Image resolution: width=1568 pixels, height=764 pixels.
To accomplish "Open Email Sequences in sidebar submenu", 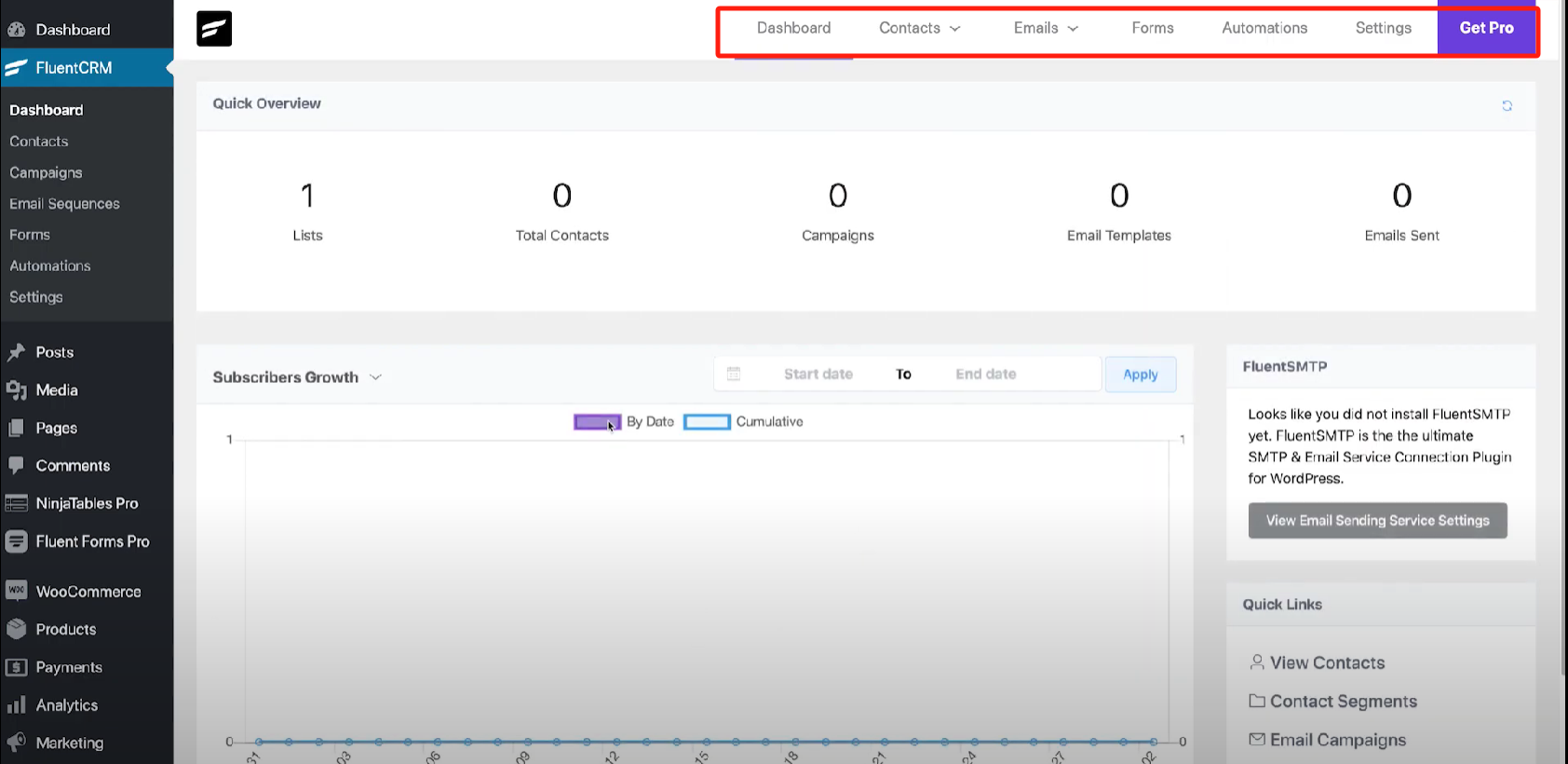I will [x=64, y=204].
